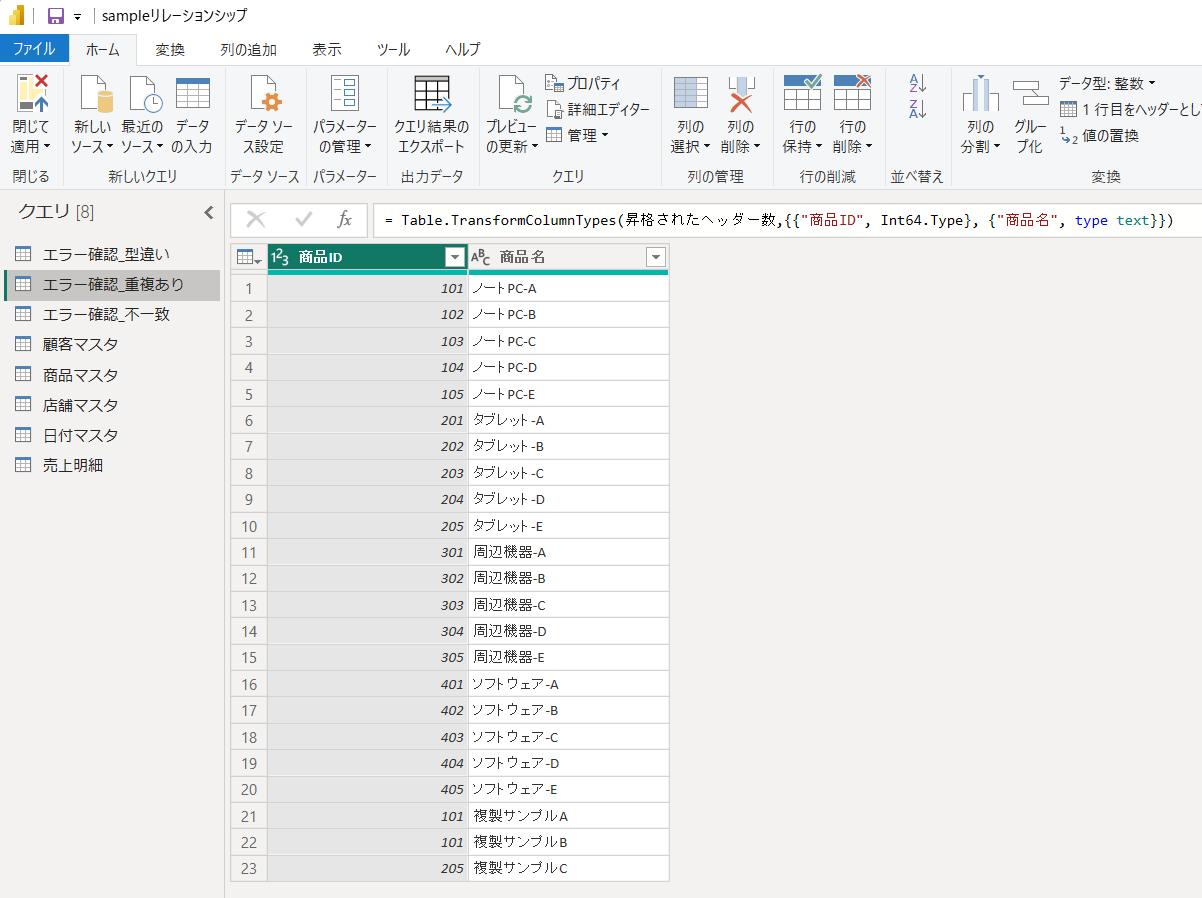Switch to the View (表示) tab
Viewport: 1202px width, 898px height.
pos(326,49)
